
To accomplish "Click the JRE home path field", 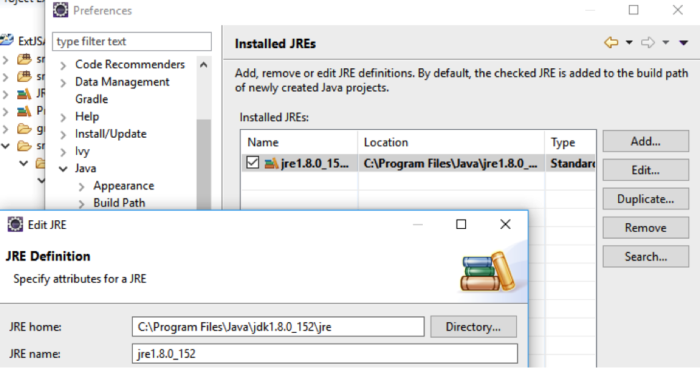I will tap(278, 327).
